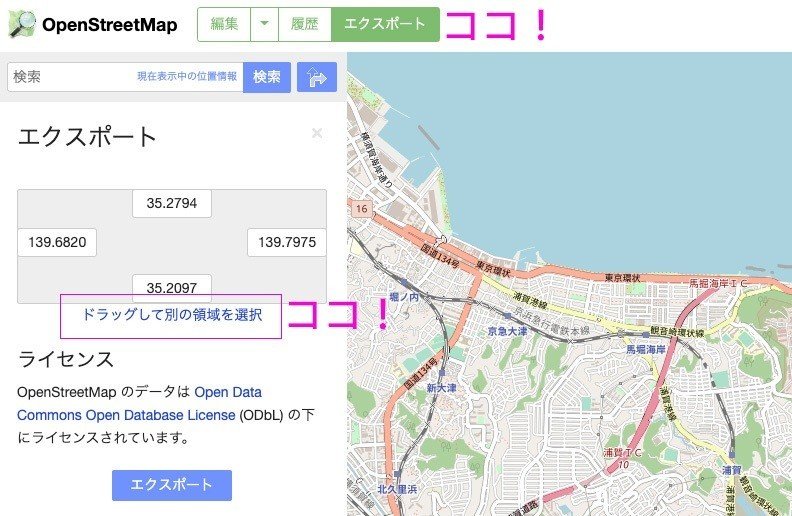
Task: Click the ライセンス heading
Action: point(66,359)
